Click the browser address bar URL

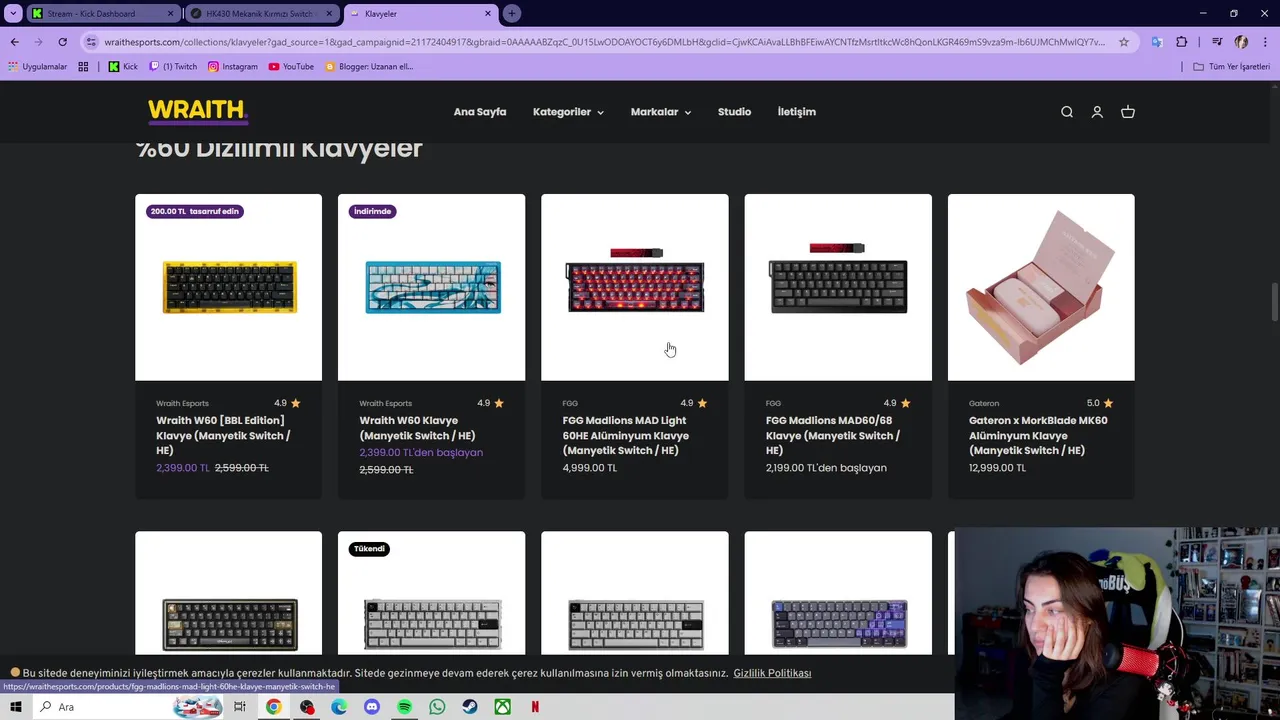(605, 42)
